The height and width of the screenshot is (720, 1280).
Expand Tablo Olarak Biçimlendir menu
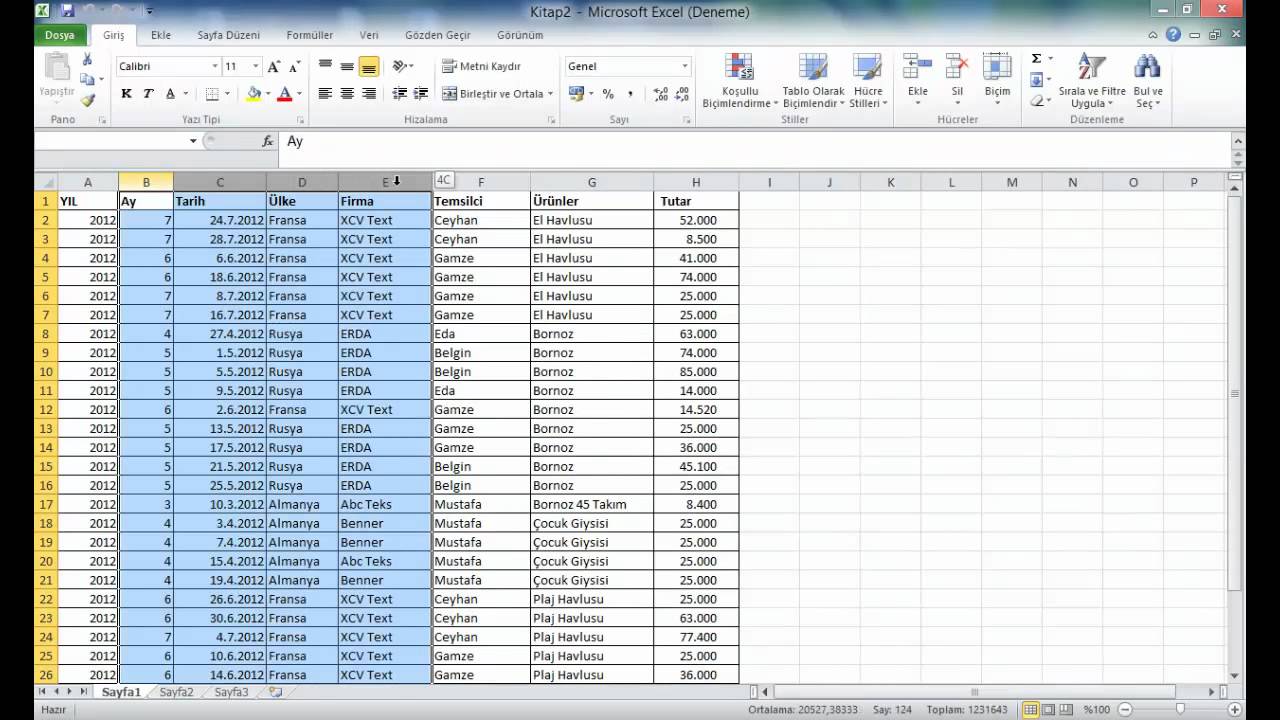813,80
